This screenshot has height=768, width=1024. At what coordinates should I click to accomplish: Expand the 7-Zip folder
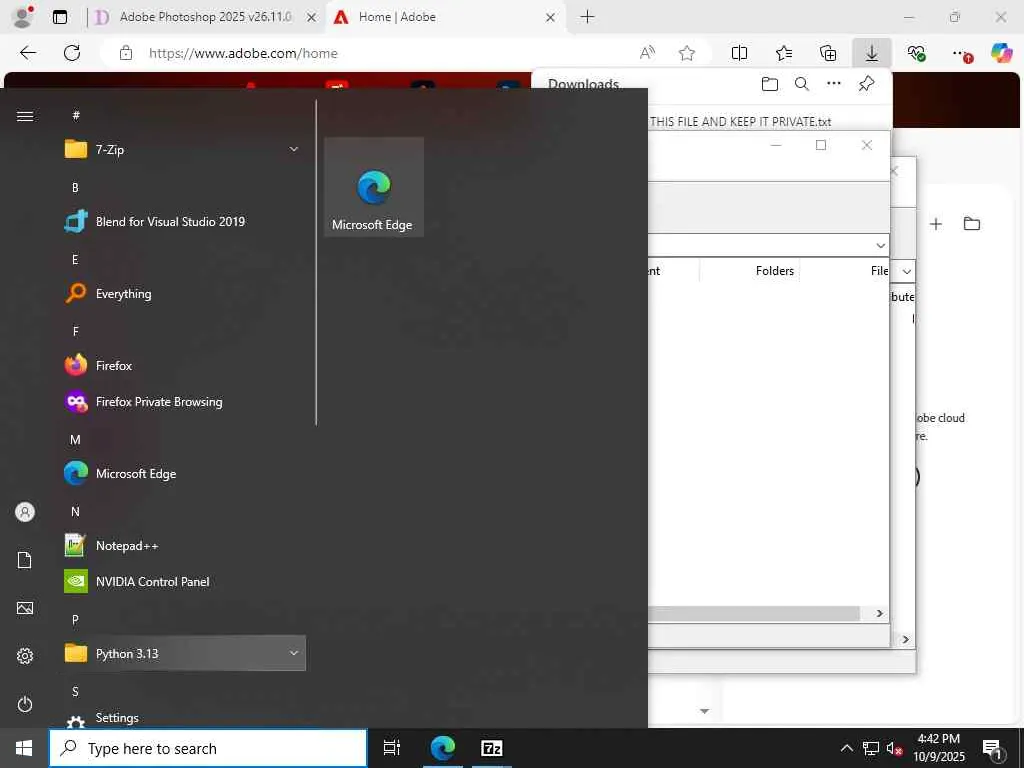[182, 150]
